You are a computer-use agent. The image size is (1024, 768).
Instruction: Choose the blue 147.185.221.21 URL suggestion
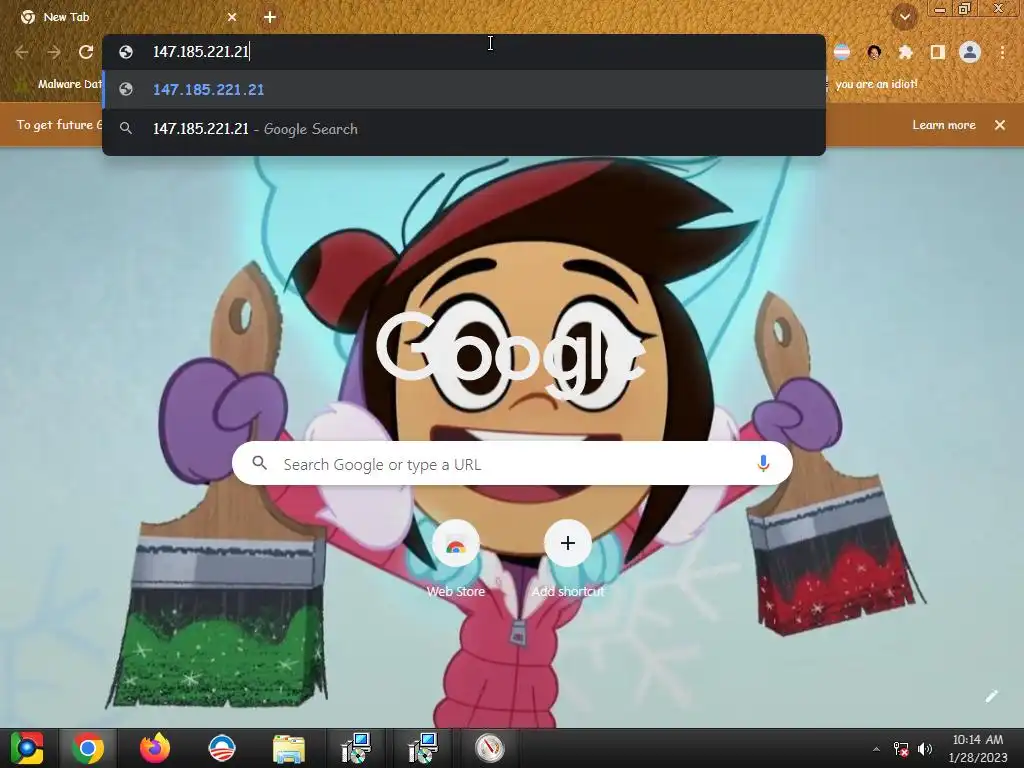click(x=464, y=89)
